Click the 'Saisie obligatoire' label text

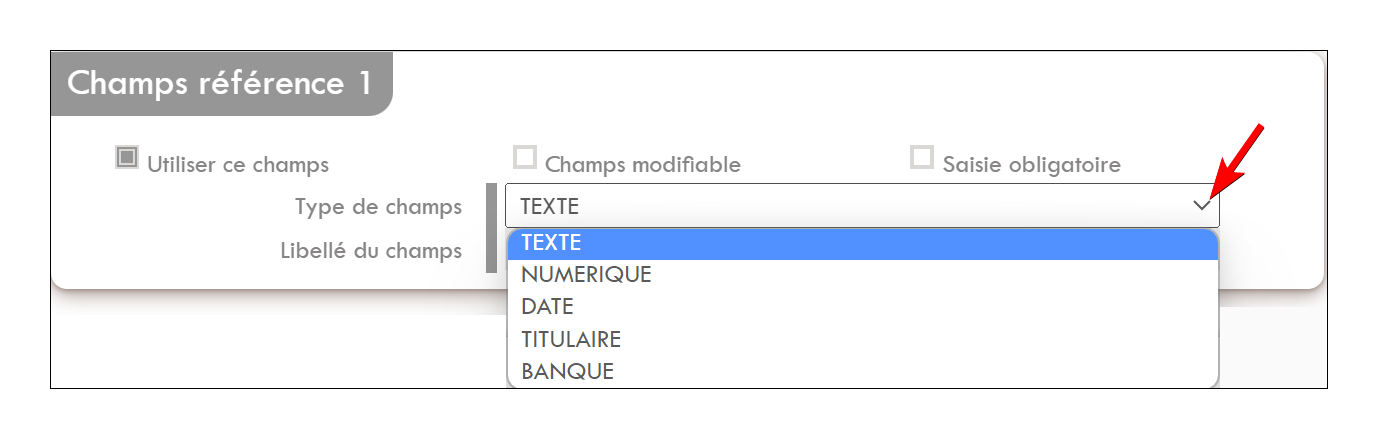(x=1032, y=164)
